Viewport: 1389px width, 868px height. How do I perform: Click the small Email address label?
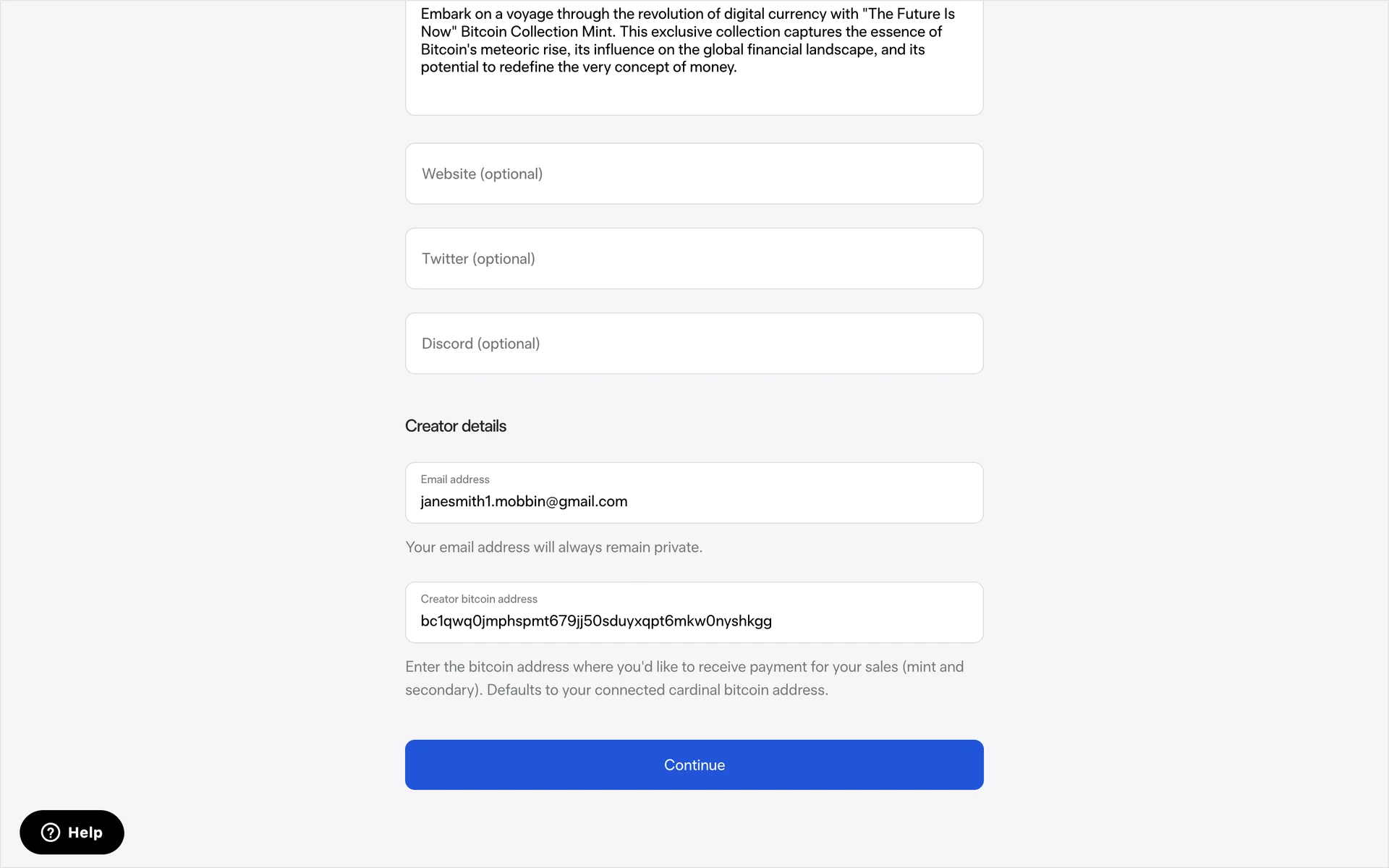(x=455, y=480)
